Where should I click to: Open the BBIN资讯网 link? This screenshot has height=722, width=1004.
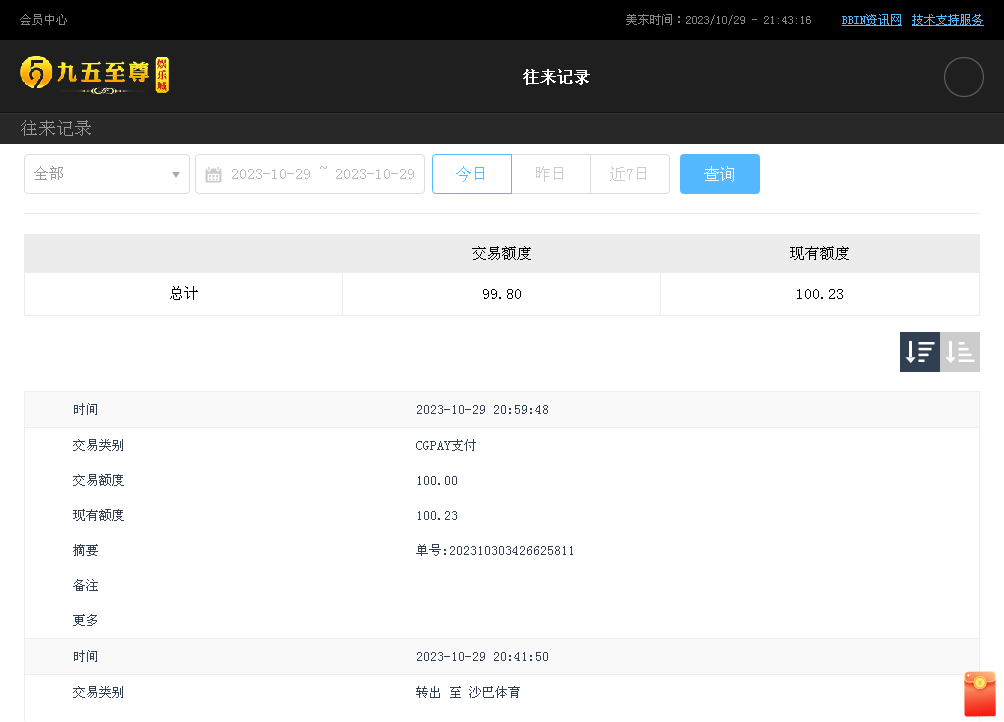pos(871,20)
